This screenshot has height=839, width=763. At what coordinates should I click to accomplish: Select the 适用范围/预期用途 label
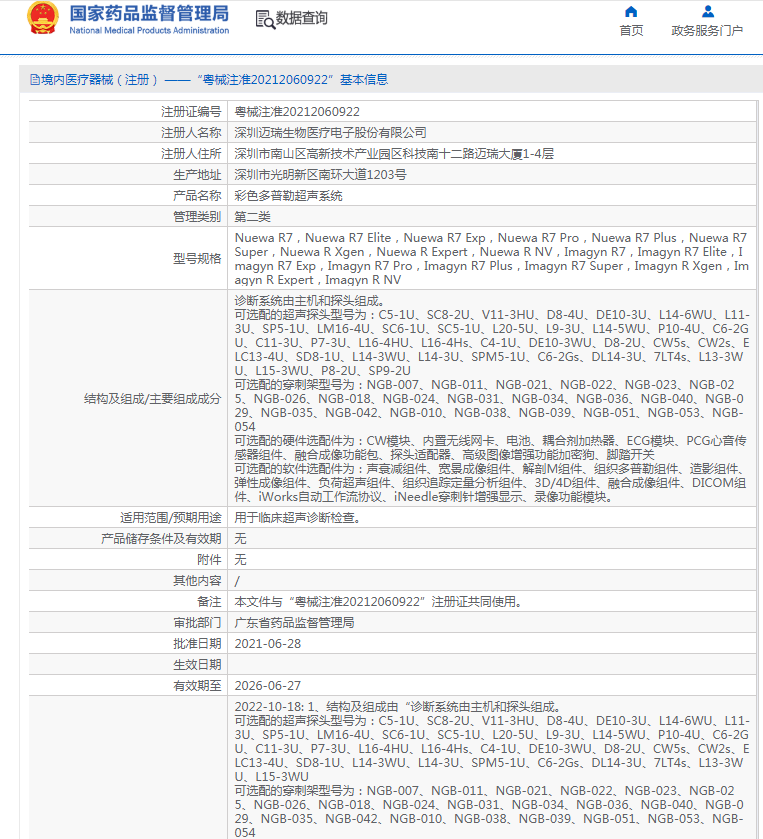coord(170,518)
